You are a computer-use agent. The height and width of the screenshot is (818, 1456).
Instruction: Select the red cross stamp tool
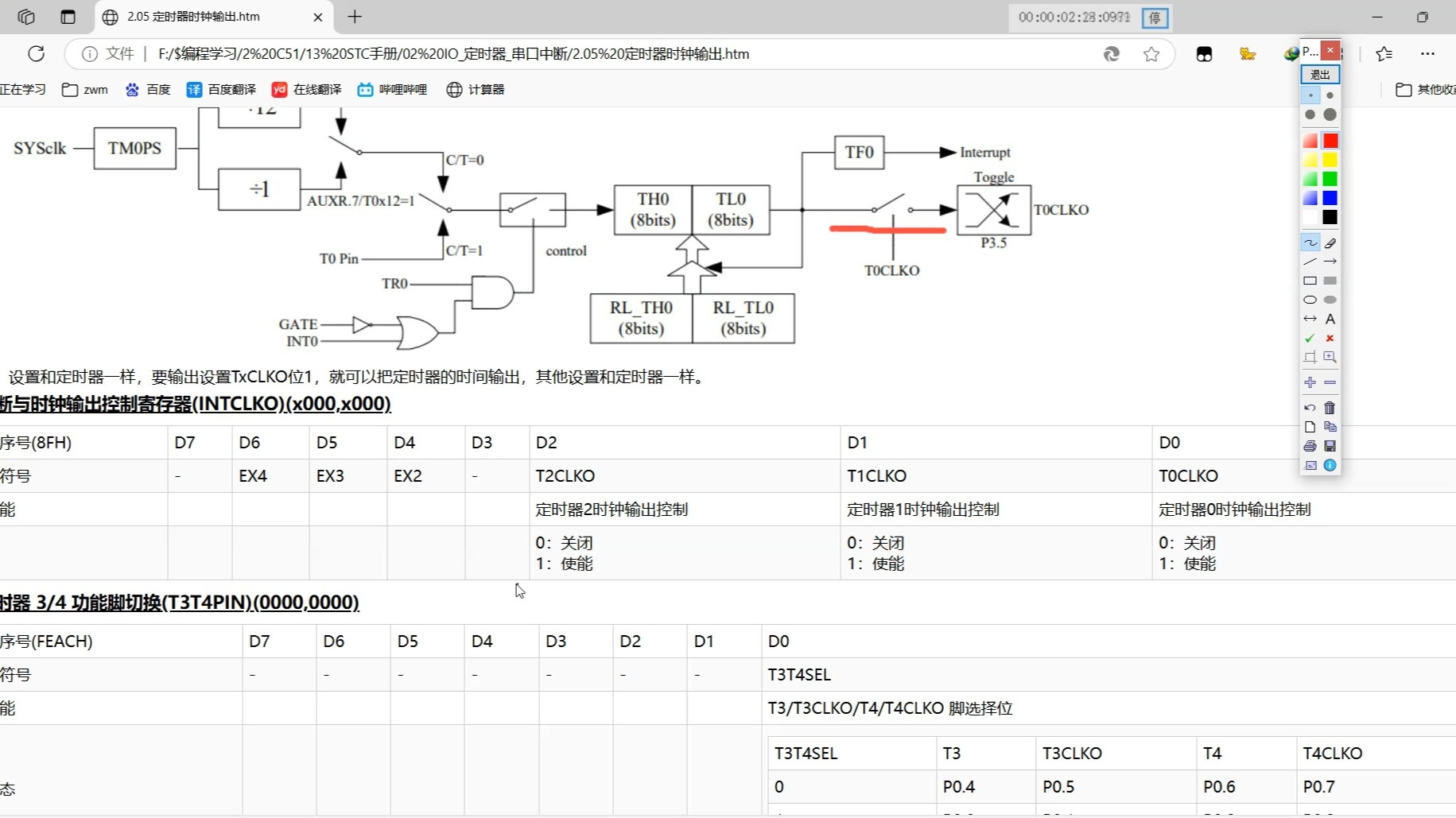1330,338
